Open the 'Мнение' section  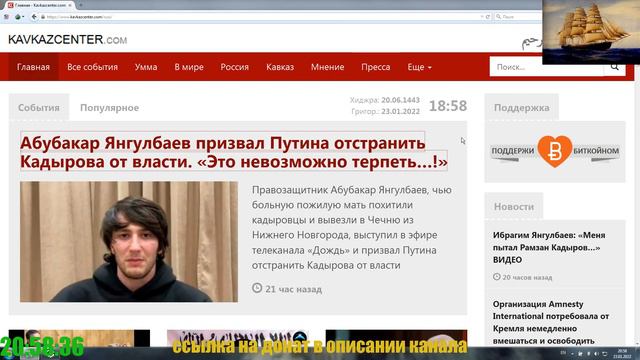coord(327,67)
